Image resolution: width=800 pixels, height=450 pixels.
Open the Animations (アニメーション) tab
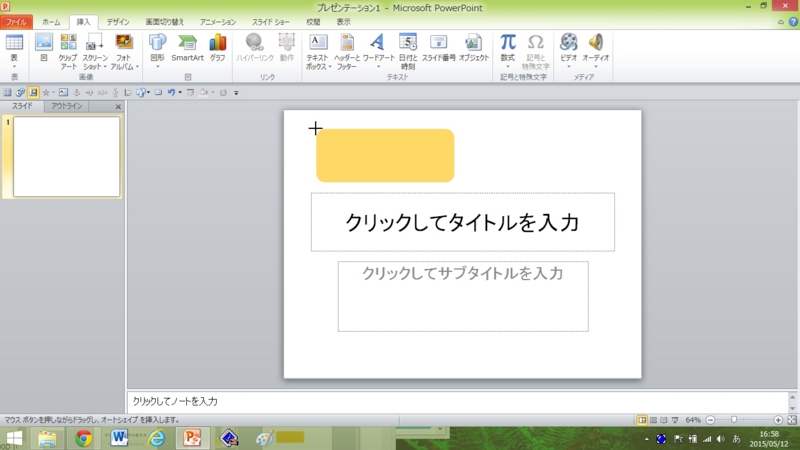click(x=218, y=22)
